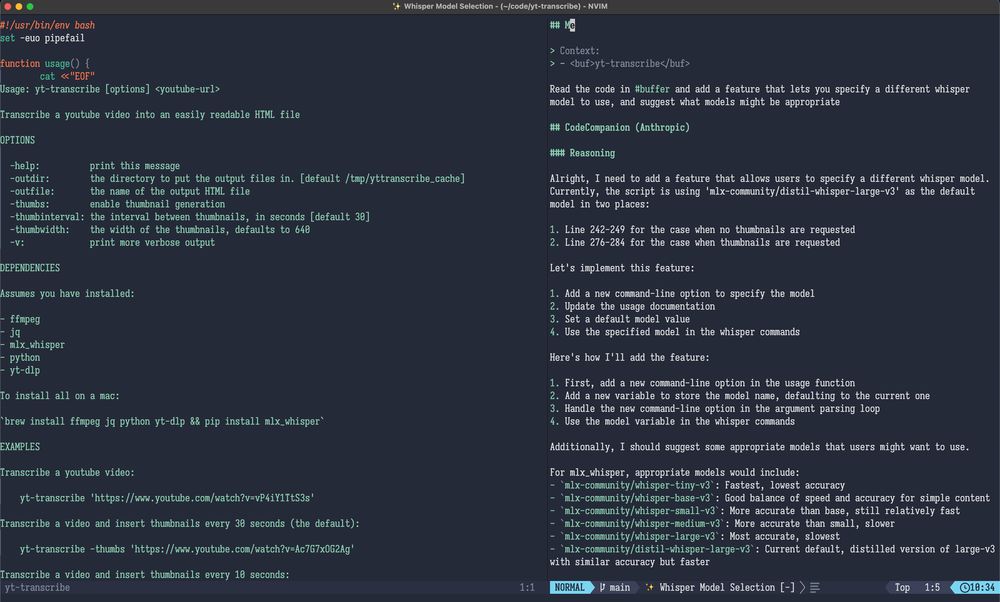Click the 'cat <<"EOF"' line
Image resolution: width=1000 pixels, height=602 pixels.
[x=67, y=77]
